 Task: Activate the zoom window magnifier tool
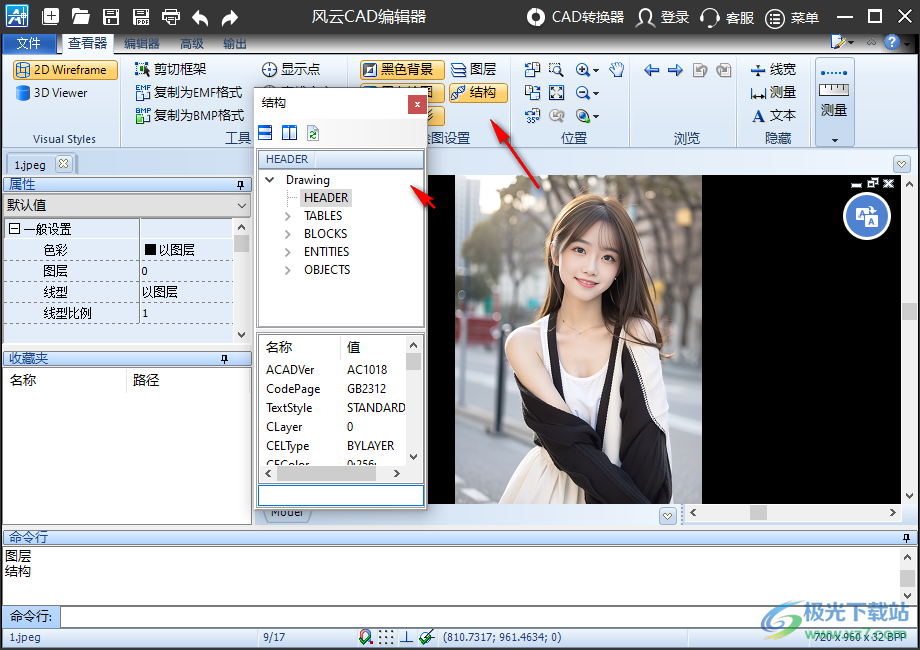click(x=556, y=70)
